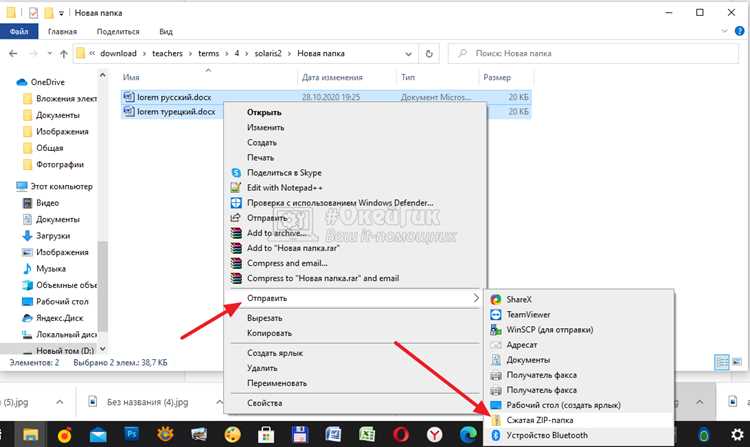Switch to the Поделиться ribbon tab
750x447 pixels.
[118, 32]
